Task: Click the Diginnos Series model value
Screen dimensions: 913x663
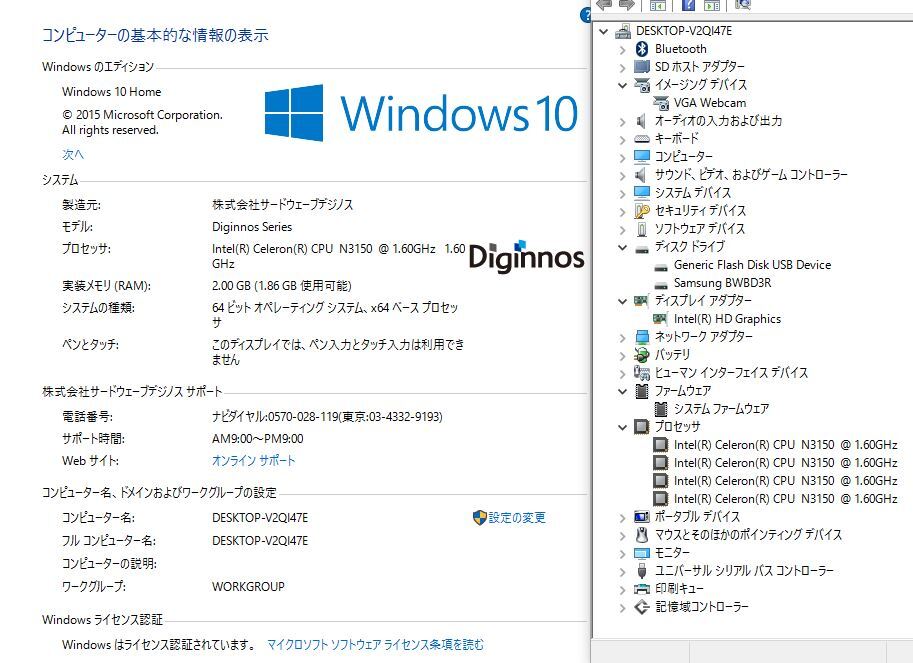Action: click(x=252, y=226)
